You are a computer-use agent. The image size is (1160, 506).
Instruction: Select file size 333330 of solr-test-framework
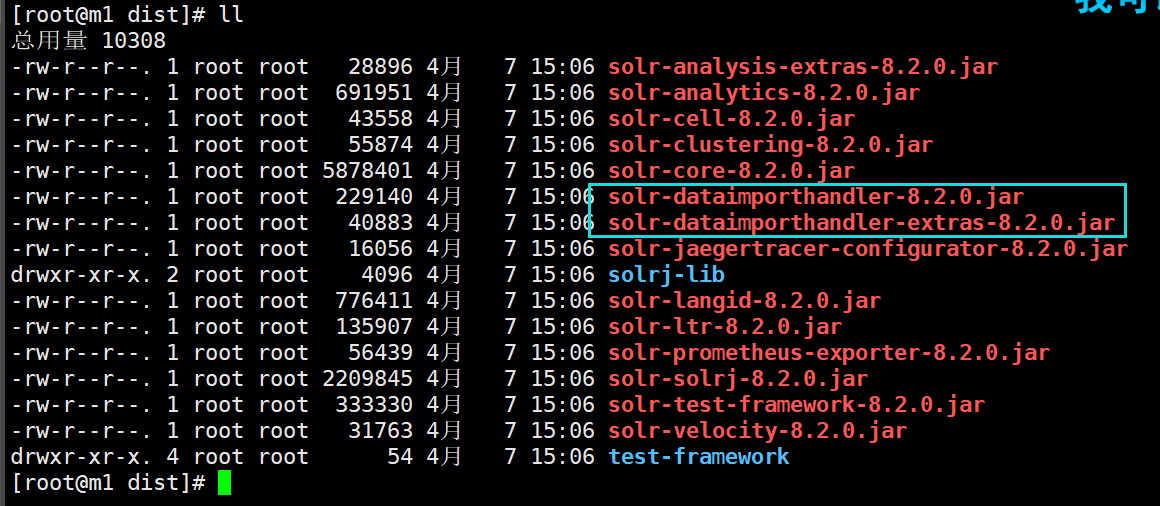(374, 405)
